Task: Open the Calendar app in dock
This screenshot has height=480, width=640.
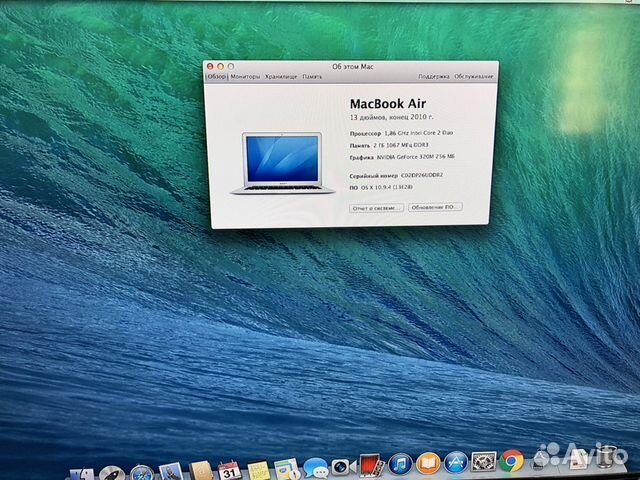Action: coord(229,468)
